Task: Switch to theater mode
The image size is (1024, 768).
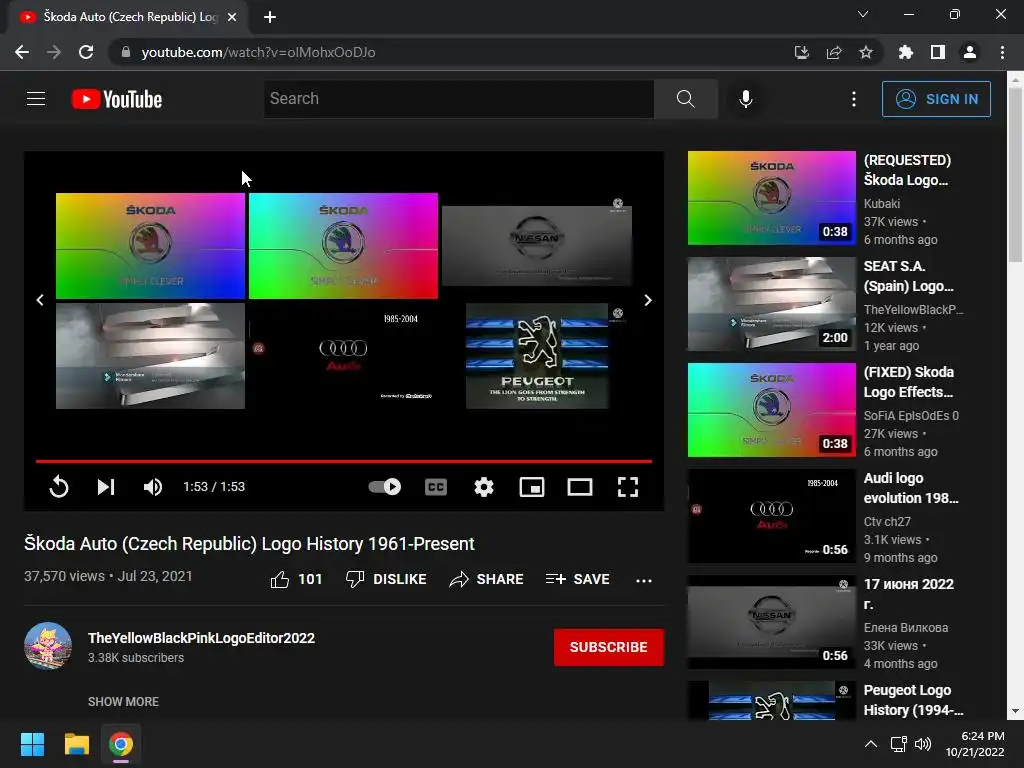Action: [580, 487]
